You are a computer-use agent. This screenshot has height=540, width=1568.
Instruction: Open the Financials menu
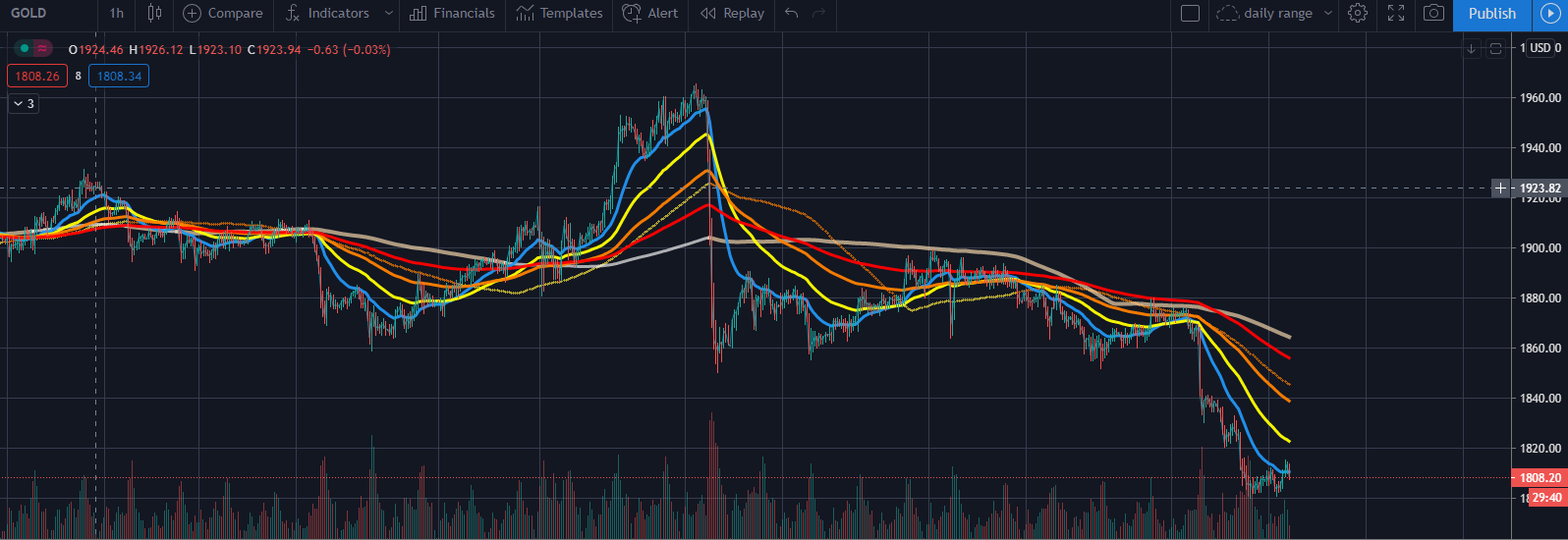pos(452,14)
